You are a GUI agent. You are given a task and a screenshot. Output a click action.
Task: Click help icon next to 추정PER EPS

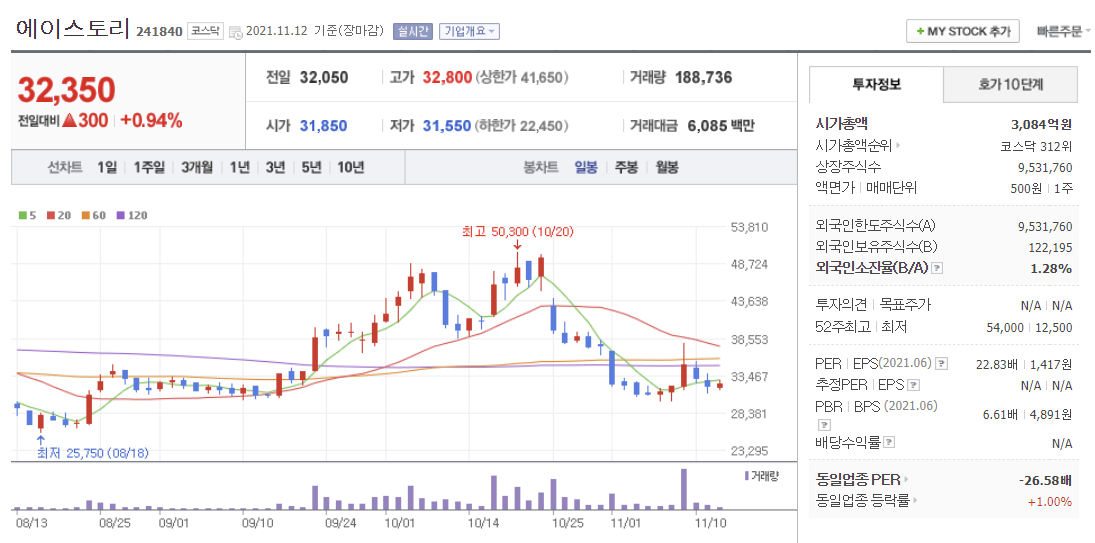click(914, 385)
